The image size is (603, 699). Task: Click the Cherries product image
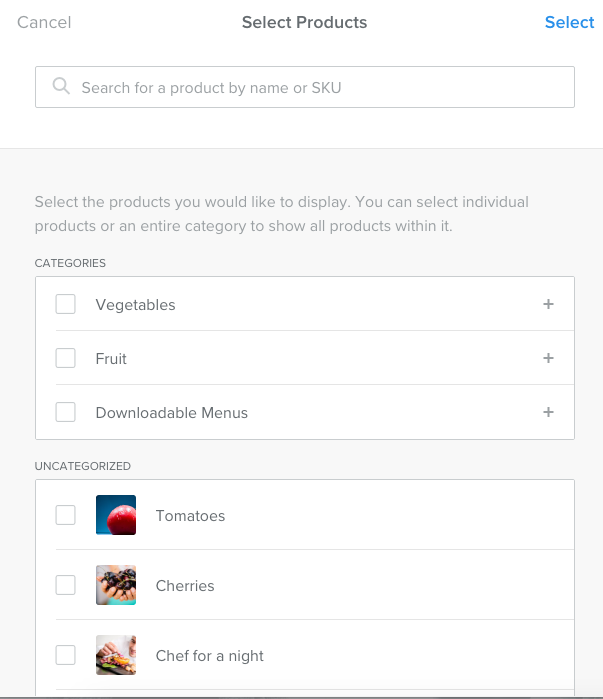[x=116, y=586]
